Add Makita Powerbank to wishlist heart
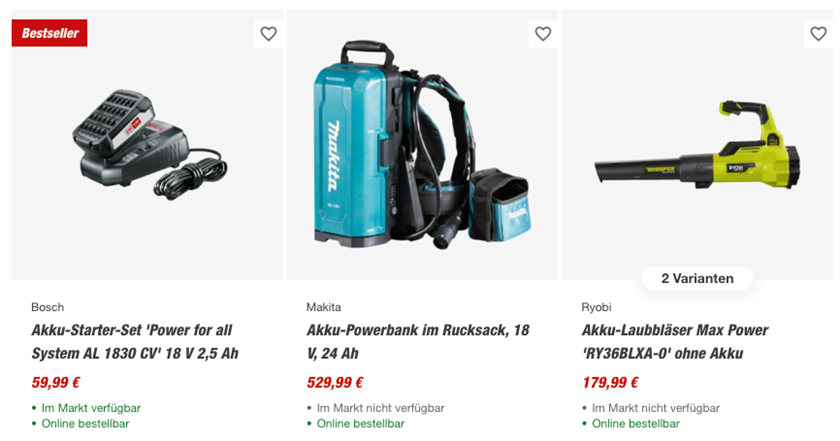The image size is (840, 441). point(543,34)
